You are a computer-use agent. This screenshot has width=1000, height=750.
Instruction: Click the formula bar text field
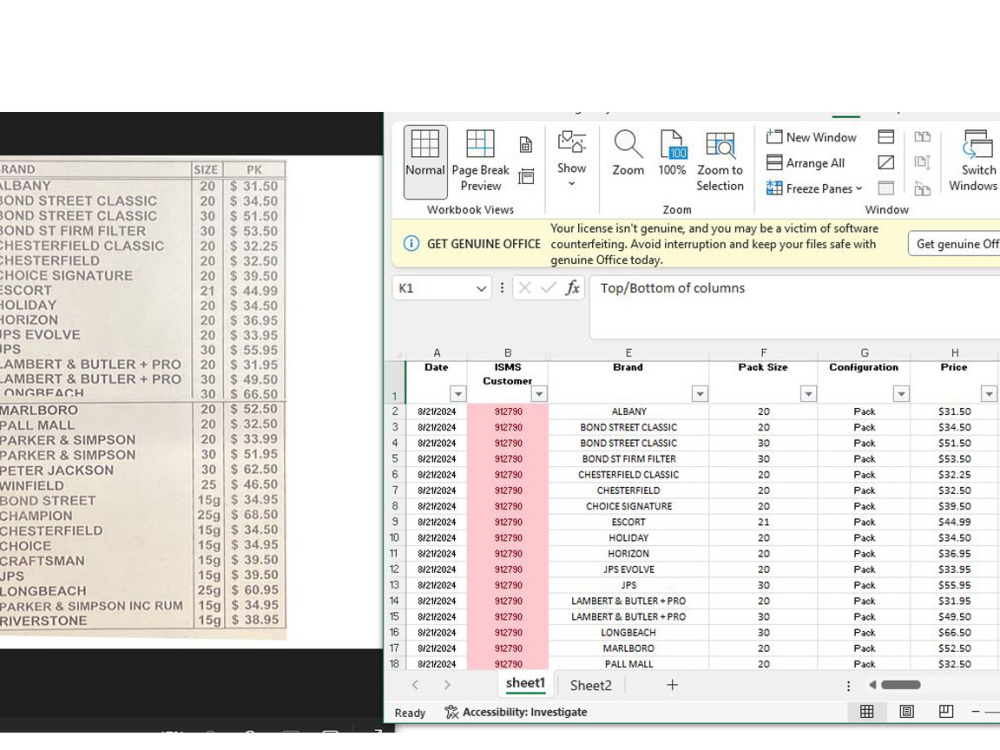(x=794, y=307)
